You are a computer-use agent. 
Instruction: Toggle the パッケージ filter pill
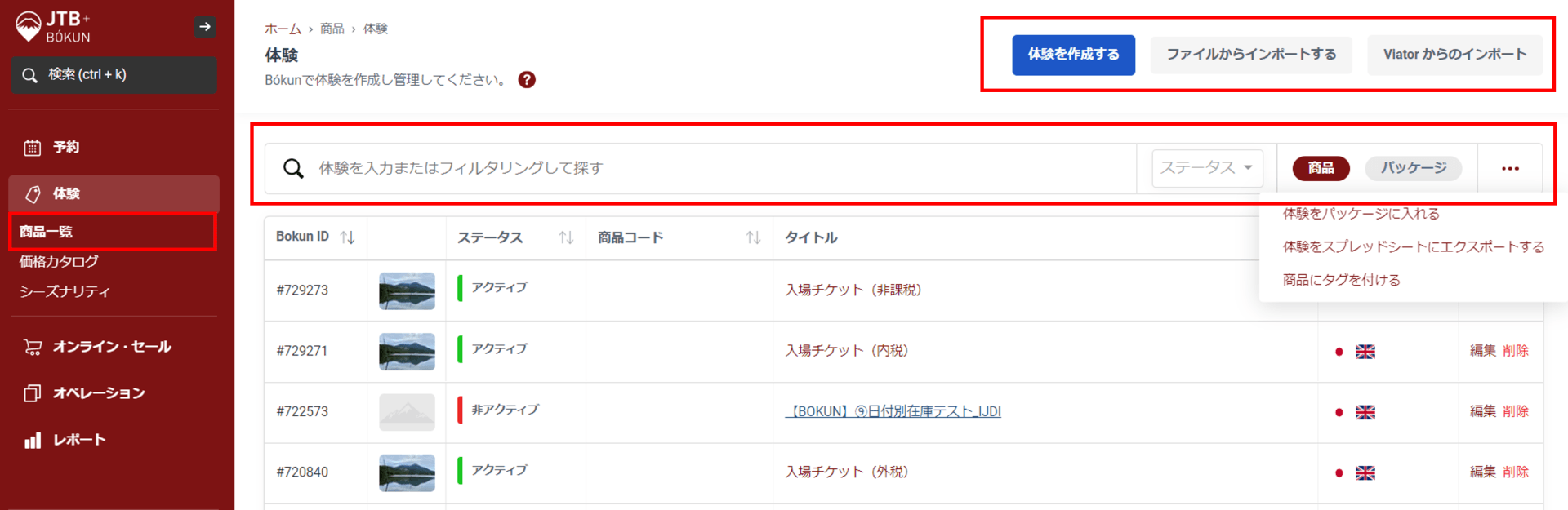click(1413, 168)
